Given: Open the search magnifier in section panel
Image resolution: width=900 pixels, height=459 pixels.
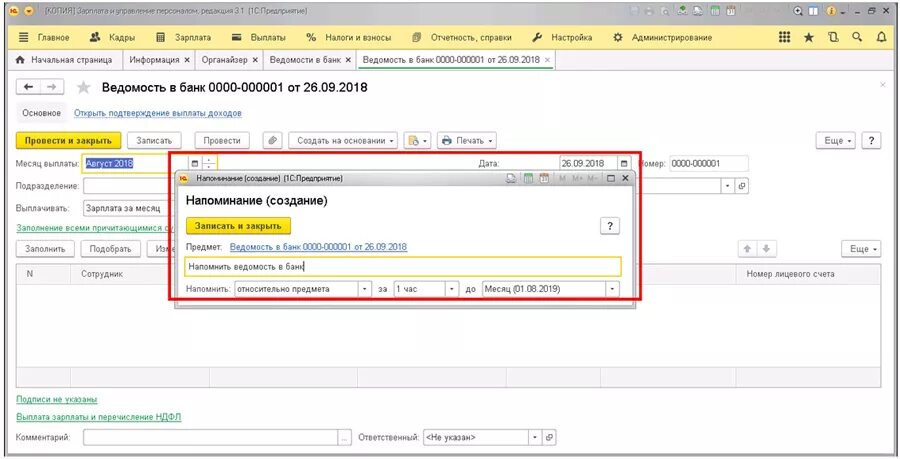Looking at the screenshot, I should [x=857, y=37].
